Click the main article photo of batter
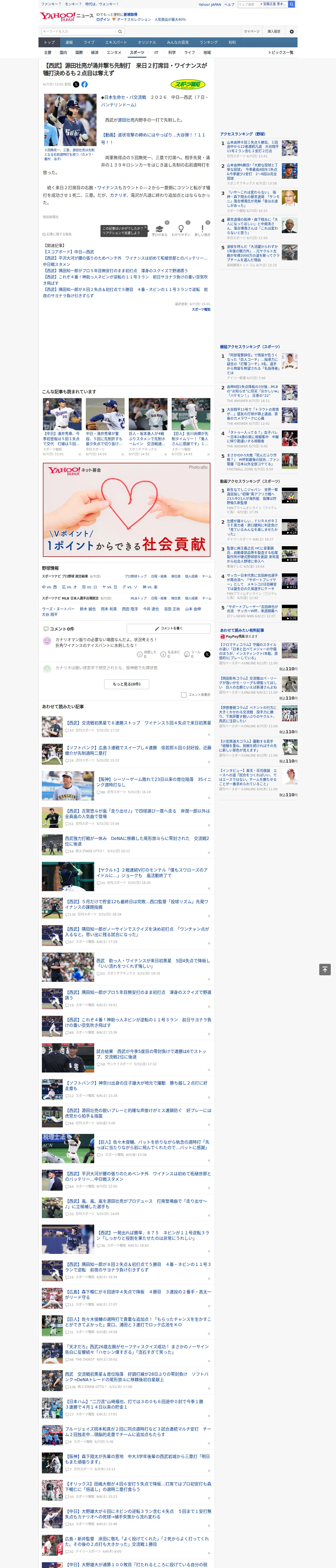Image resolution: width=336 pixels, height=1568 pixels. click(70, 120)
